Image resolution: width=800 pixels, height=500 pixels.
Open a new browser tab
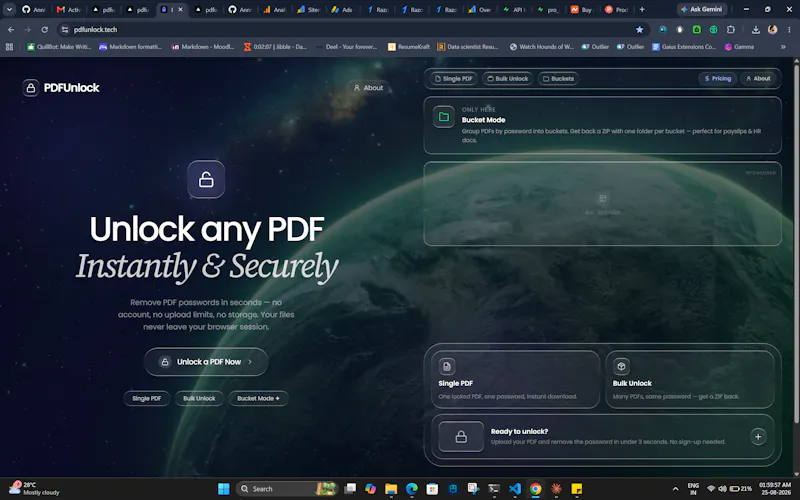[x=642, y=9]
